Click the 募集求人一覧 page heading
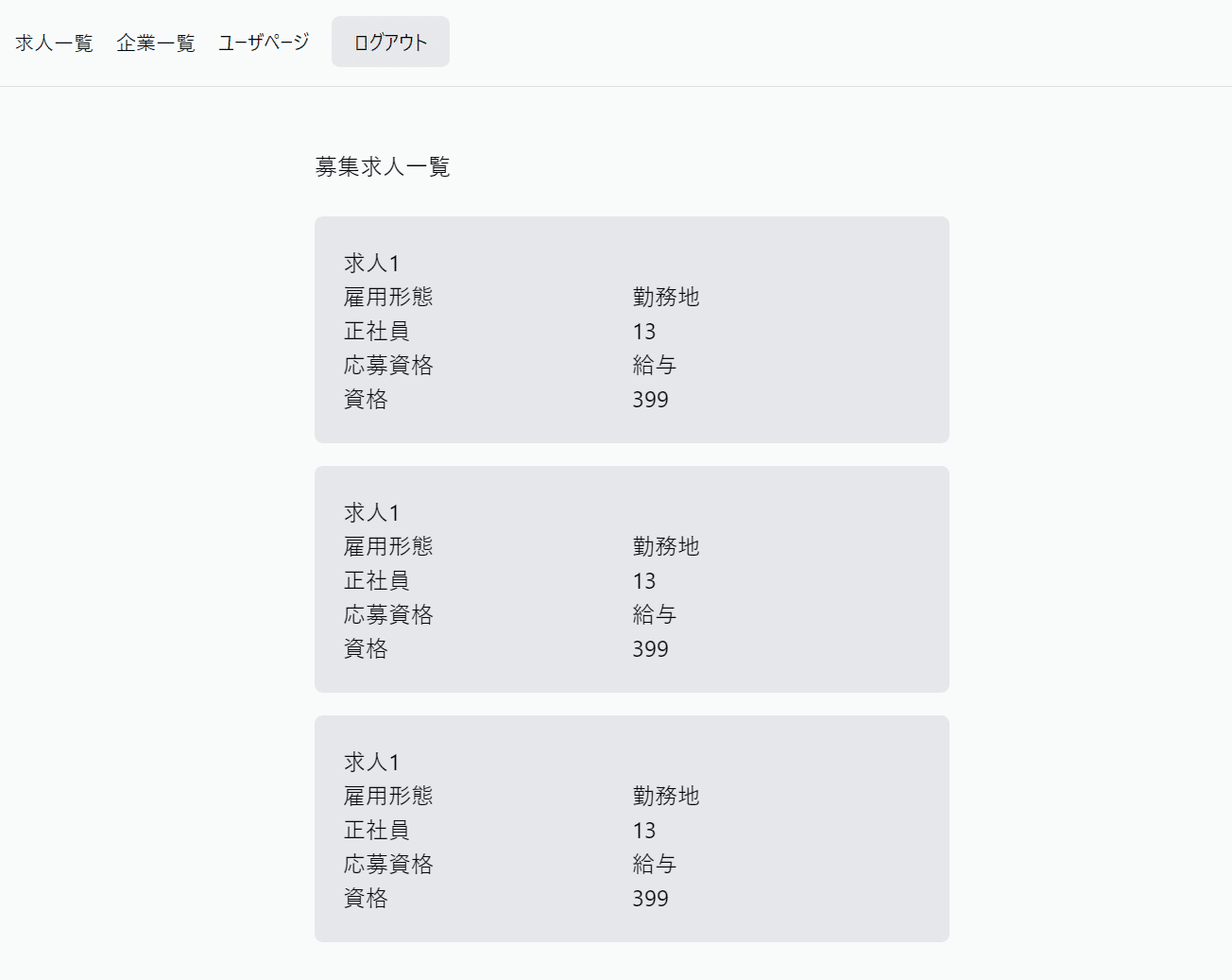The height and width of the screenshot is (980, 1232). tap(382, 167)
